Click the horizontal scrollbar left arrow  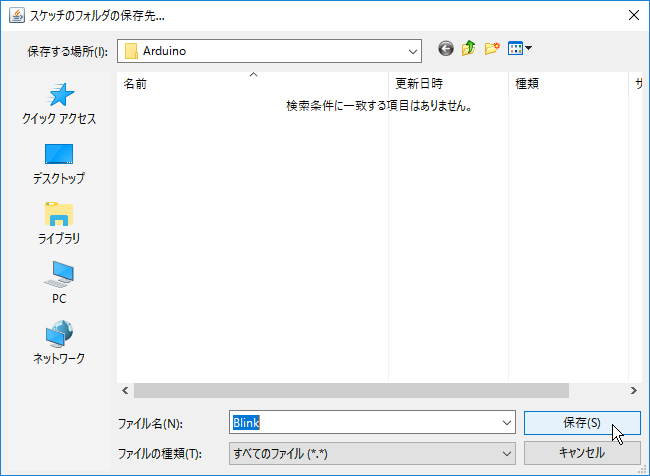pyautogui.click(x=125, y=391)
